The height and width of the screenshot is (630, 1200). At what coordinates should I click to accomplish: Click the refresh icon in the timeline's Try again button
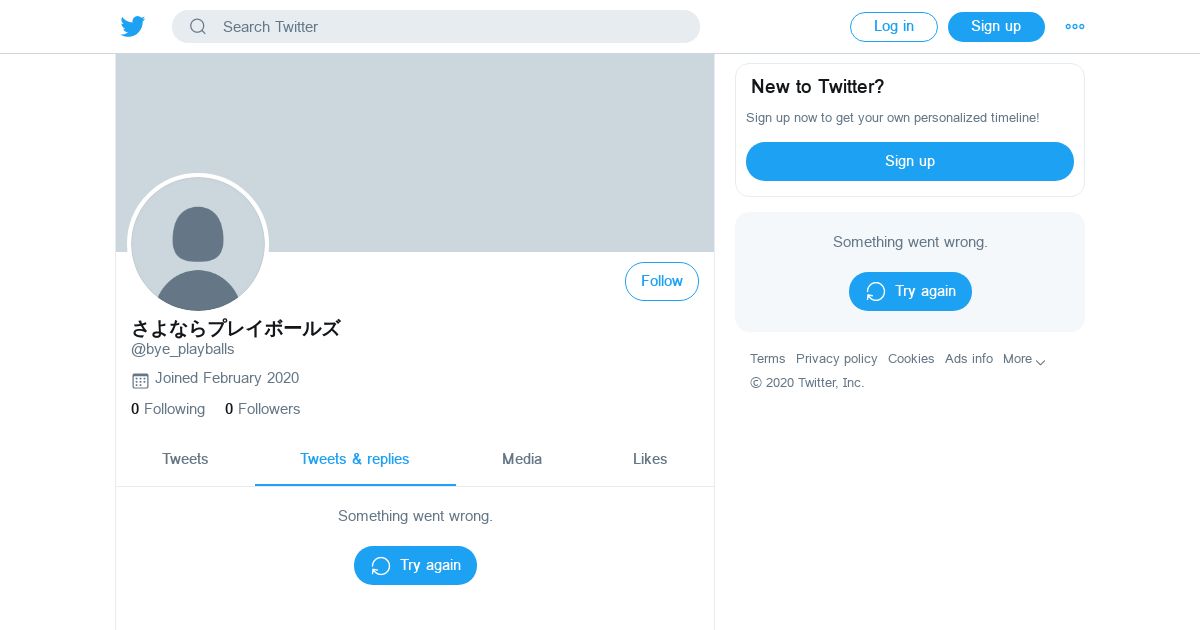point(381,566)
